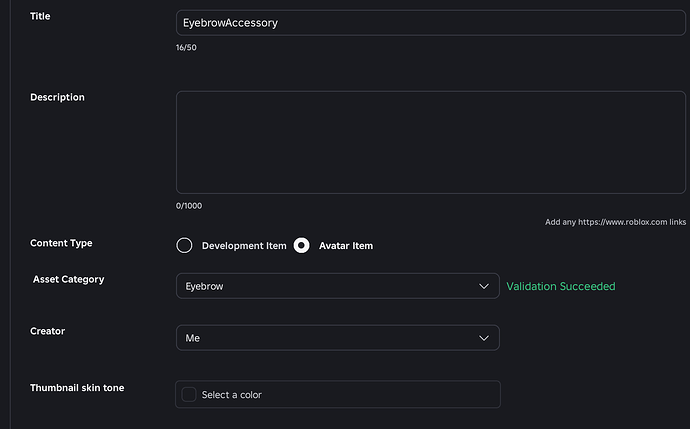Open the Select a color field
Viewport: 690px width, 429px height.
coord(338,394)
